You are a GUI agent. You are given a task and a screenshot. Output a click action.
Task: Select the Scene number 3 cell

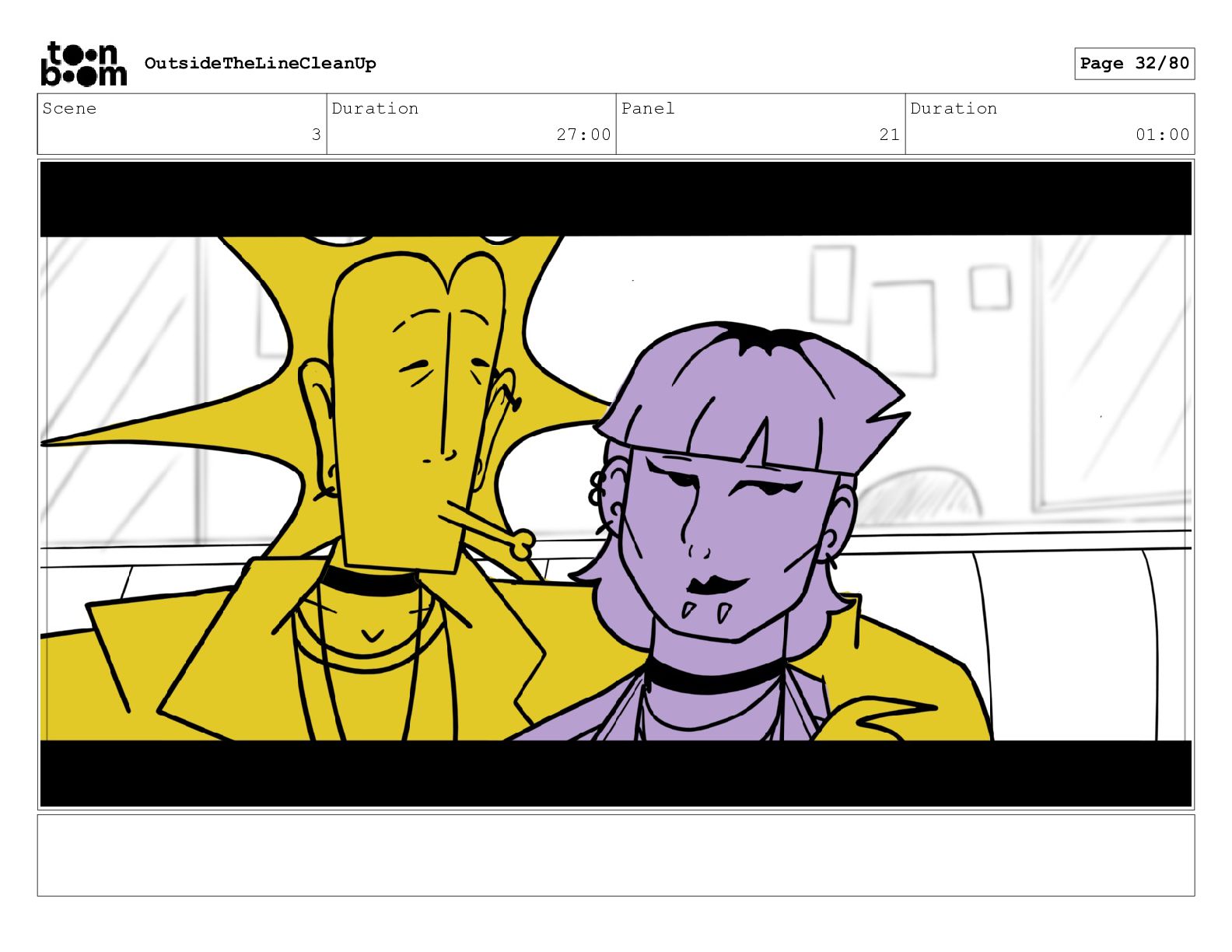[x=182, y=124]
